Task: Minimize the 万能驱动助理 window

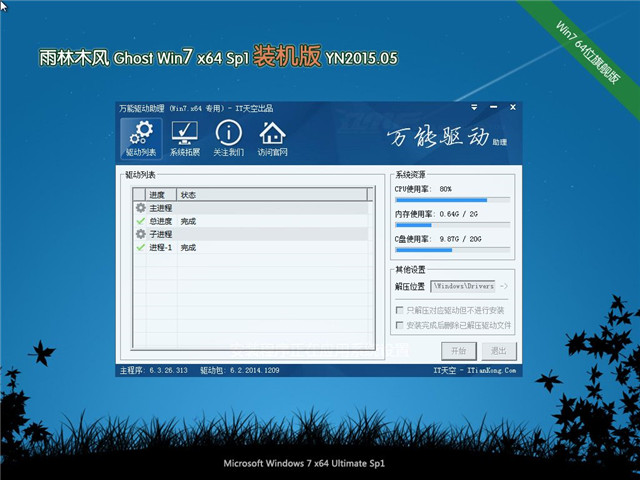Action: pyautogui.click(x=493, y=107)
